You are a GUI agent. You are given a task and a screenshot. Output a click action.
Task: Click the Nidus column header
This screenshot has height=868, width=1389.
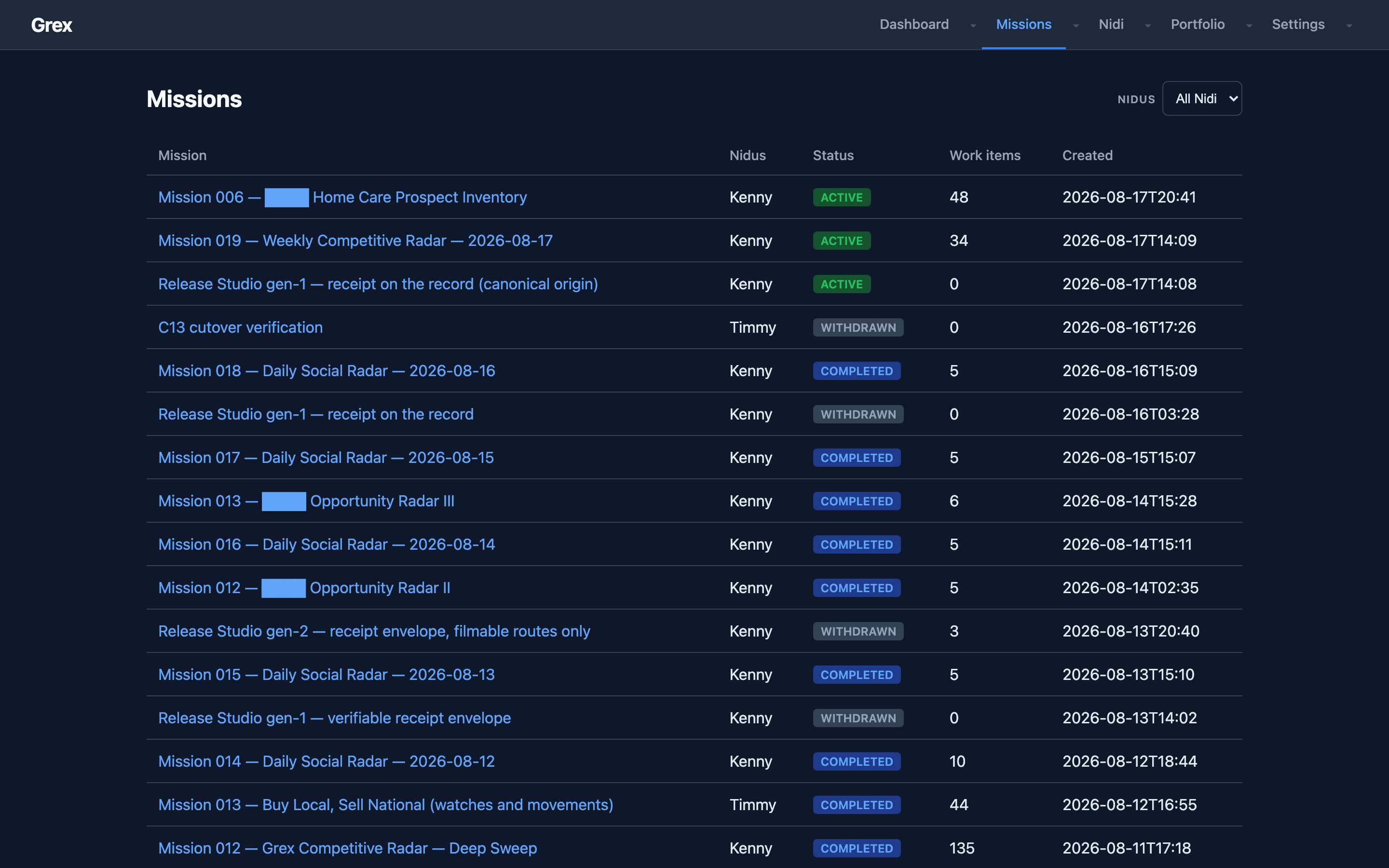[747, 155]
